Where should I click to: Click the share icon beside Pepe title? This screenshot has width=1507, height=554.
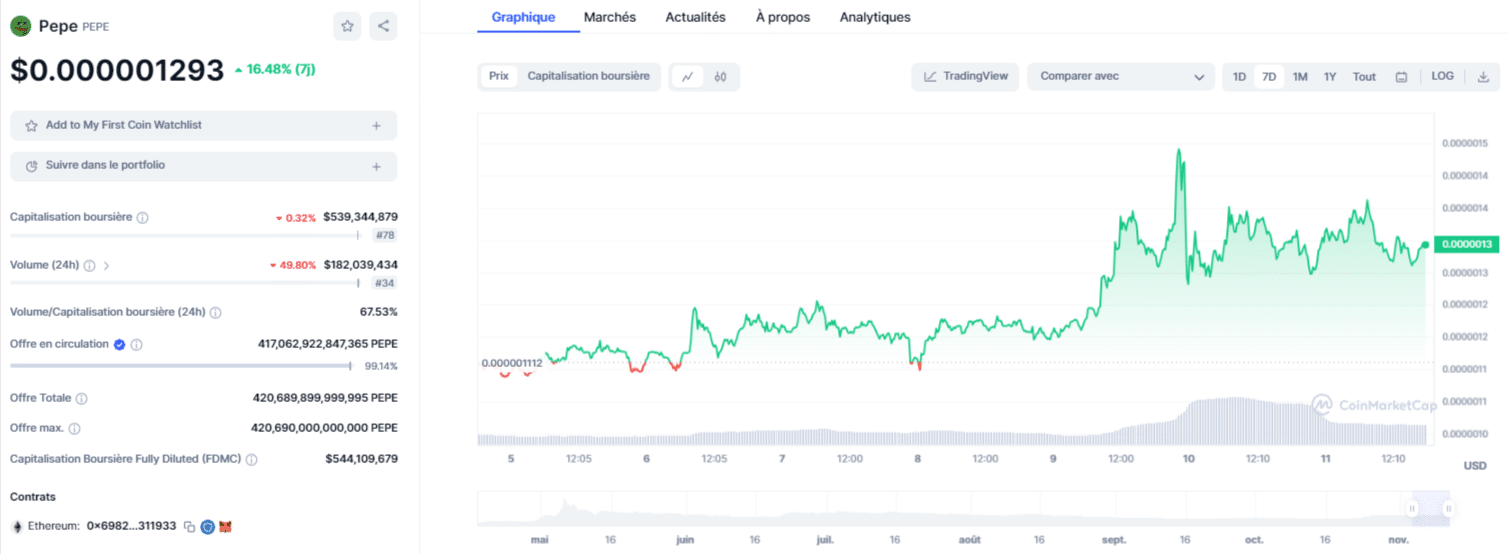click(x=383, y=27)
